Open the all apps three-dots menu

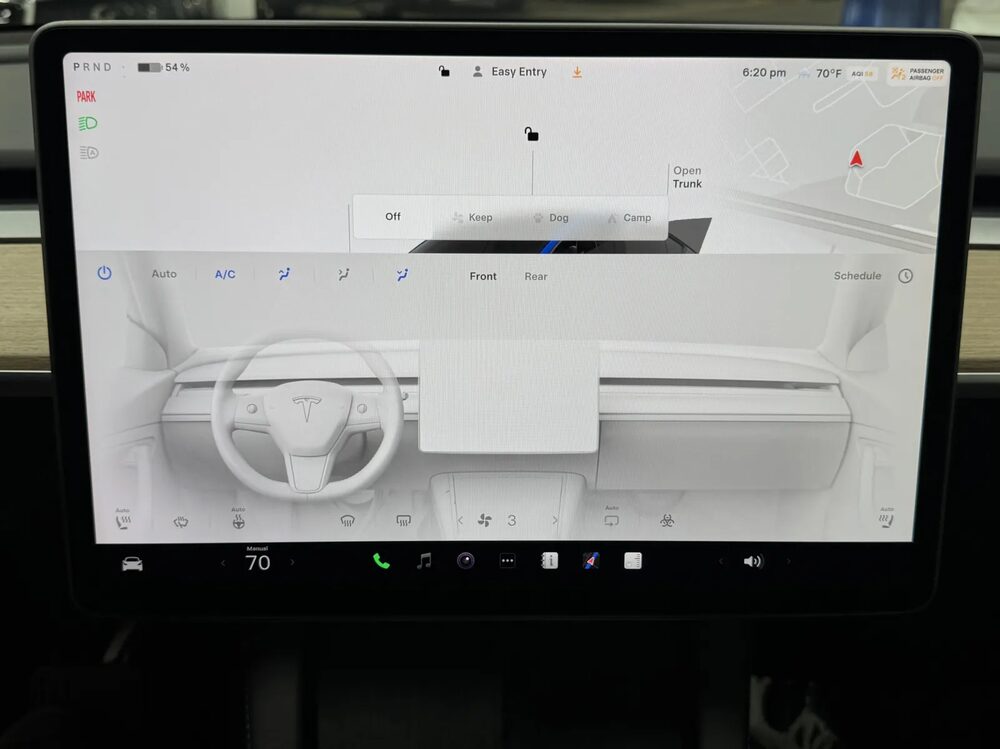(x=507, y=561)
